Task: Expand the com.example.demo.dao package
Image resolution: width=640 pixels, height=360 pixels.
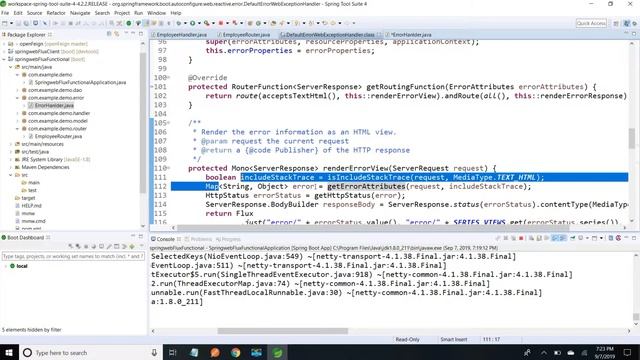Action: click(x=18, y=90)
